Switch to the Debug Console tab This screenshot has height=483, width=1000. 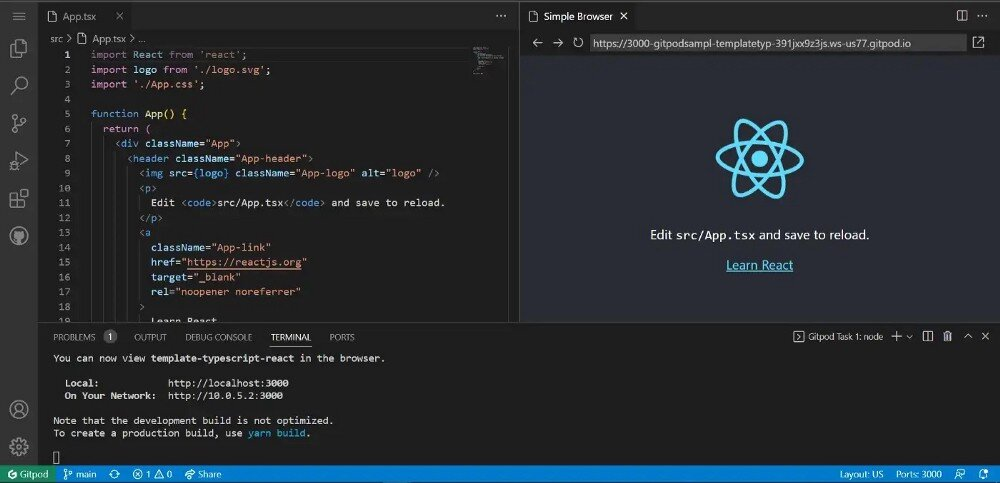(x=219, y=337)
